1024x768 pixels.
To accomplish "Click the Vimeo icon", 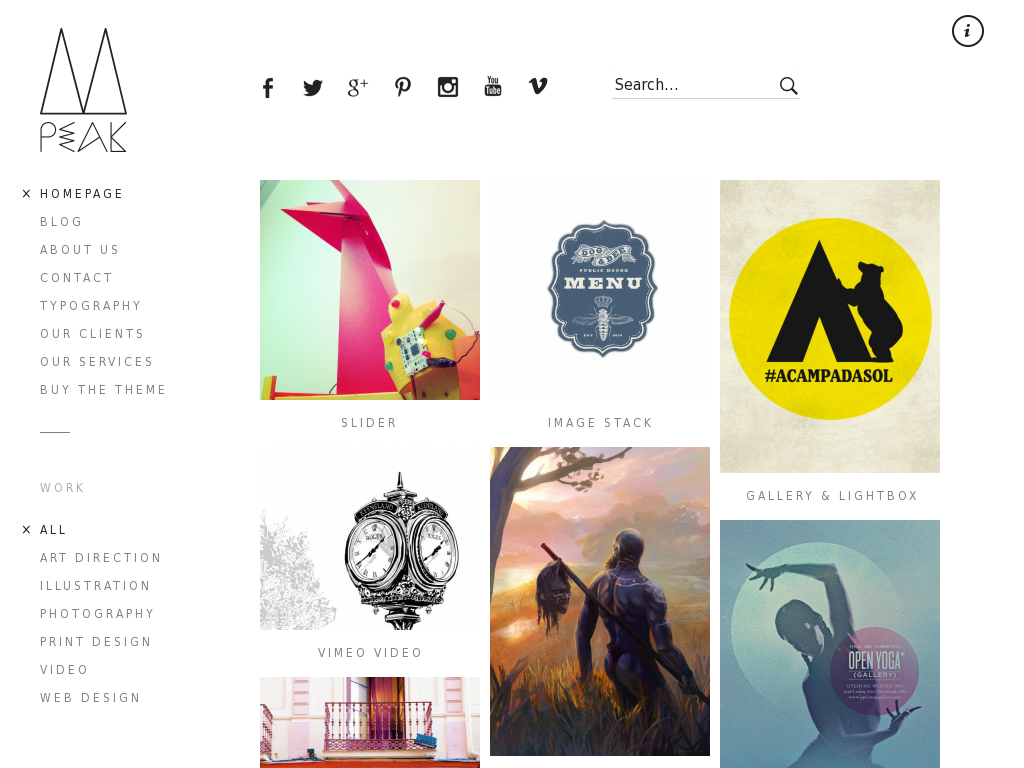I will [538, 86].
